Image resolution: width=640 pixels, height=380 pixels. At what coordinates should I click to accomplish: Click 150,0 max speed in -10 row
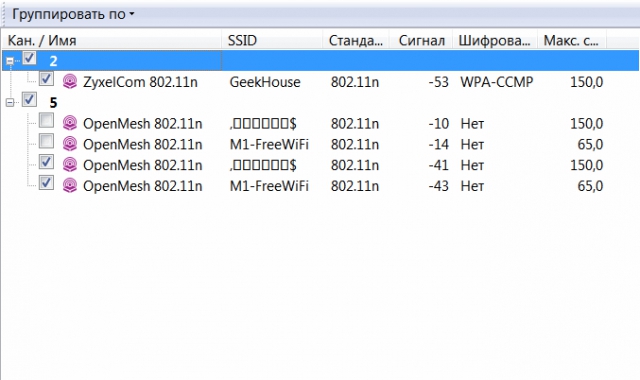click(587, 124)
